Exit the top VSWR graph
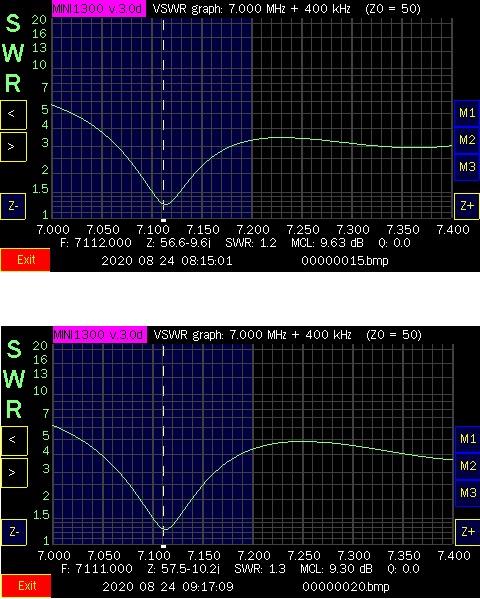 tap(25, 260)
